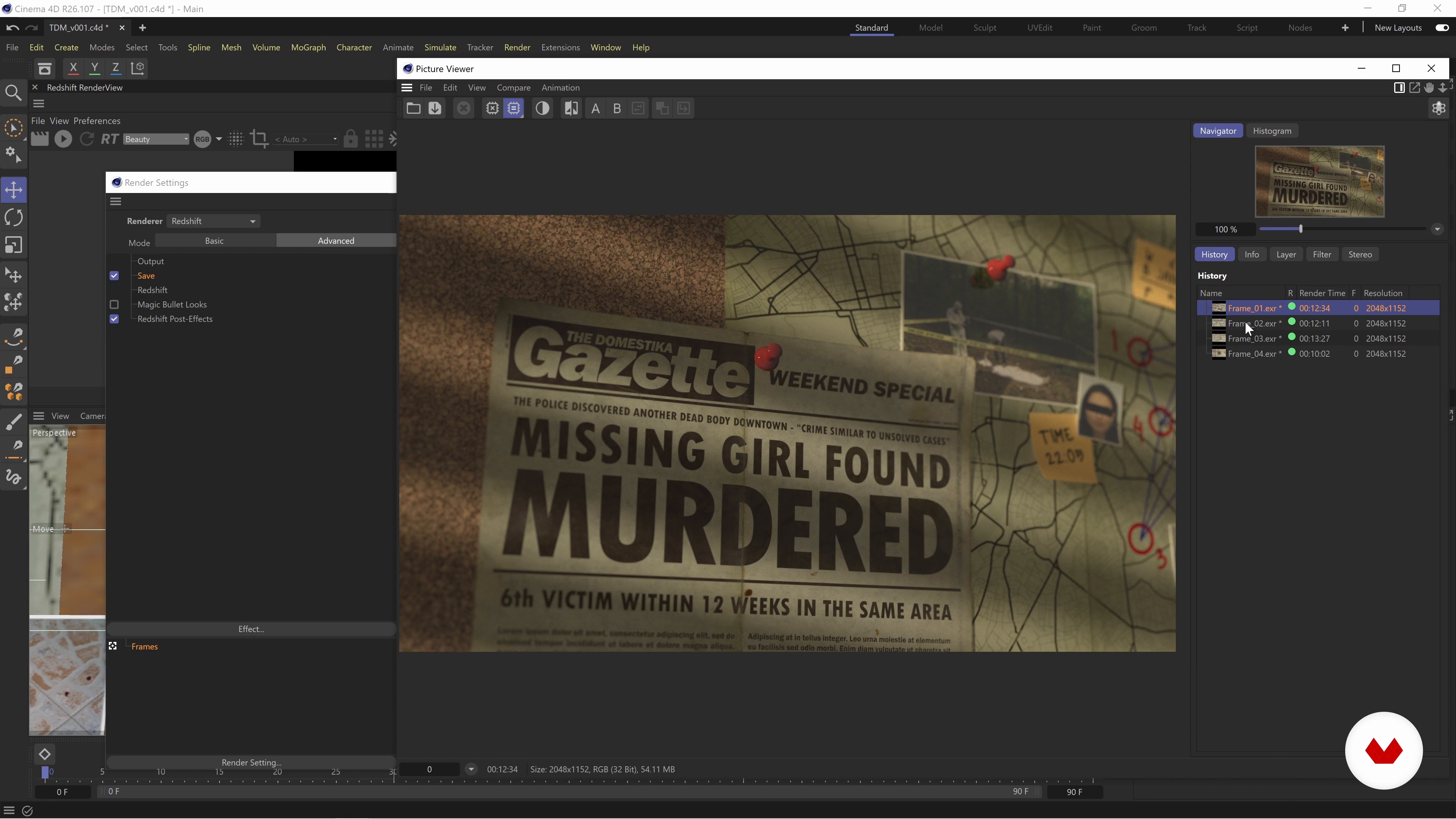Open the Picture Viewer hamburger menu
The height and width of the screenshot is (819, 1456).
(x=406, y=88)
